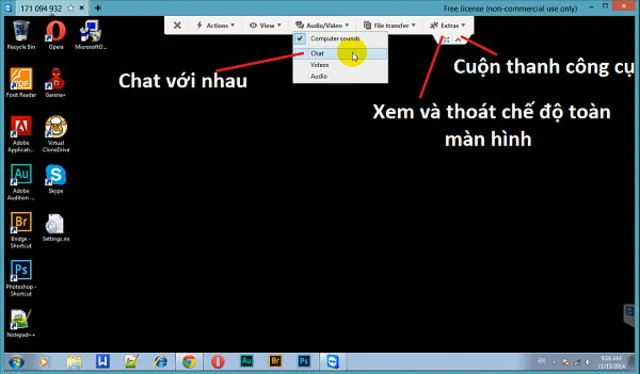Select the Settings.ini file icon
The height and width of the screenshot is (374, 640).
click(56, 227)
